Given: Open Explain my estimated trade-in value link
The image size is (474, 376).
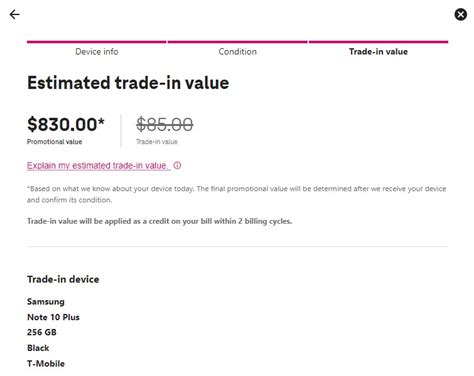Looking at the screenshot, I should [x=98, y=165].
